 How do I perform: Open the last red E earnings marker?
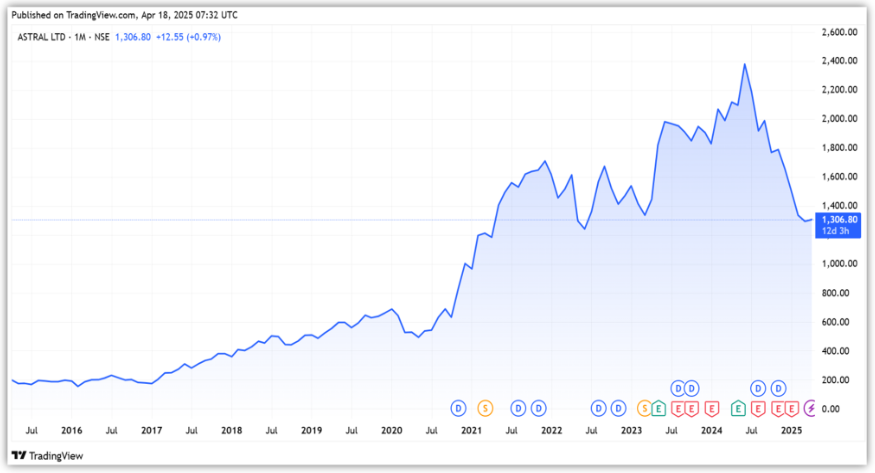pyautogui.click(x=792, y=408)
